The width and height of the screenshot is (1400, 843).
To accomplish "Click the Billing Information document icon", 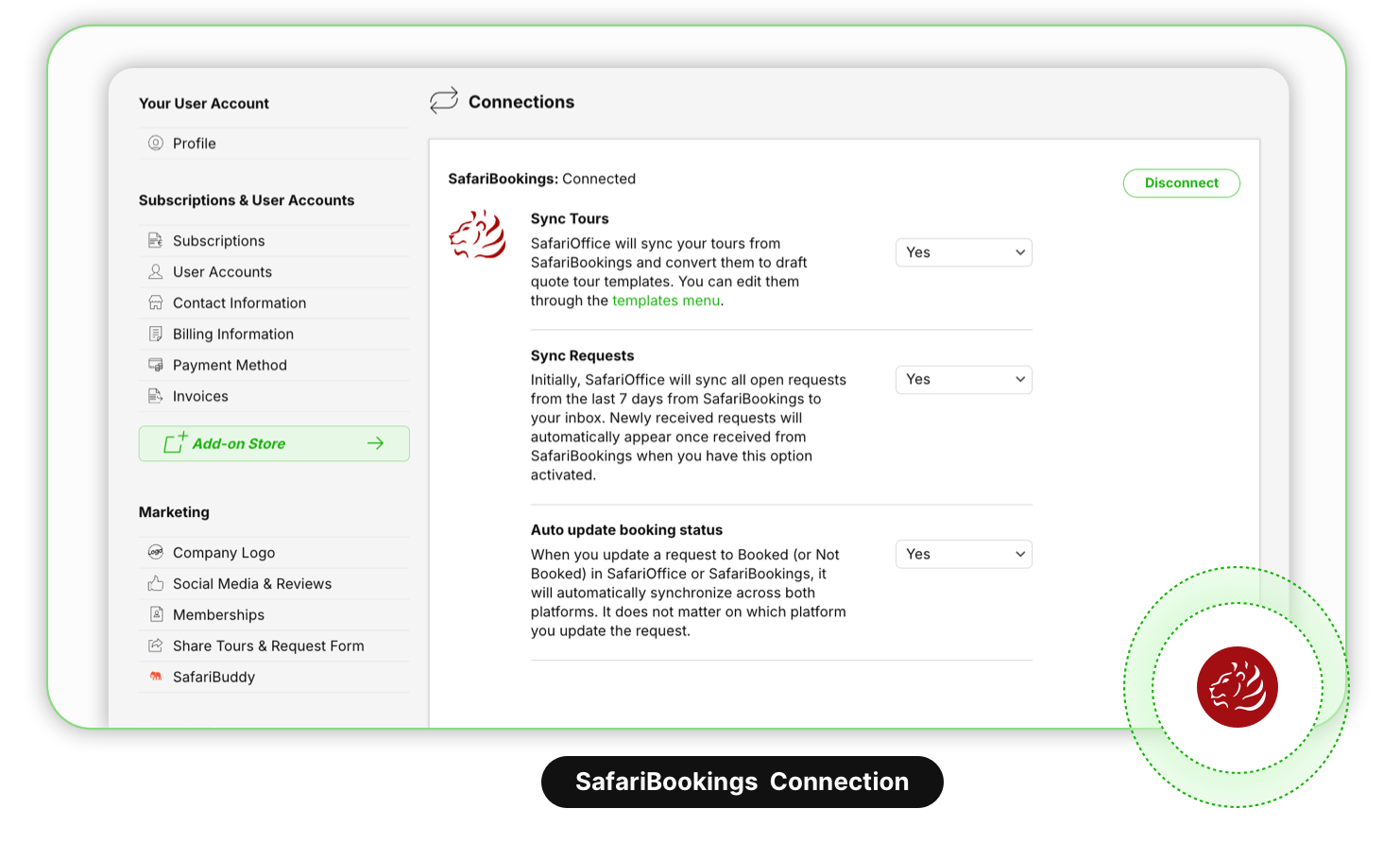I will 156,335.
